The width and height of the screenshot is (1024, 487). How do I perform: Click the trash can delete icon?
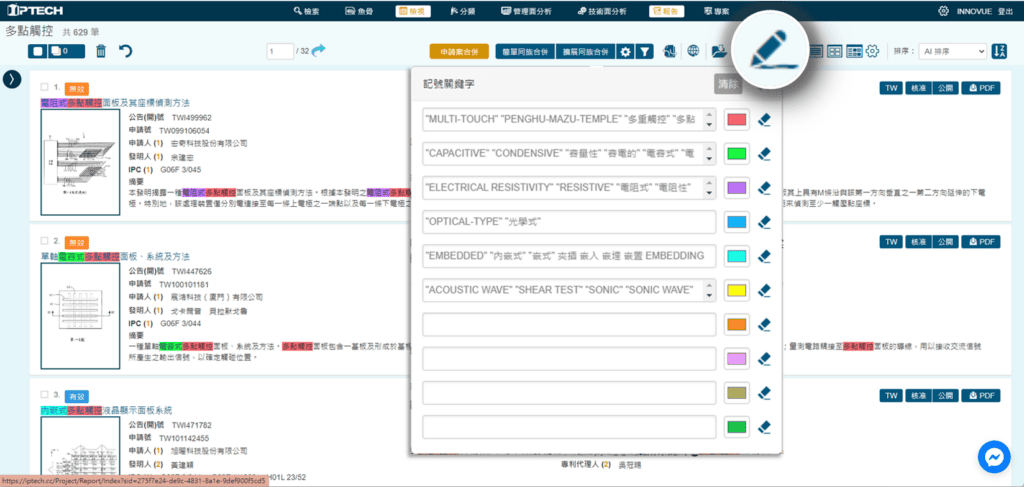100,51
